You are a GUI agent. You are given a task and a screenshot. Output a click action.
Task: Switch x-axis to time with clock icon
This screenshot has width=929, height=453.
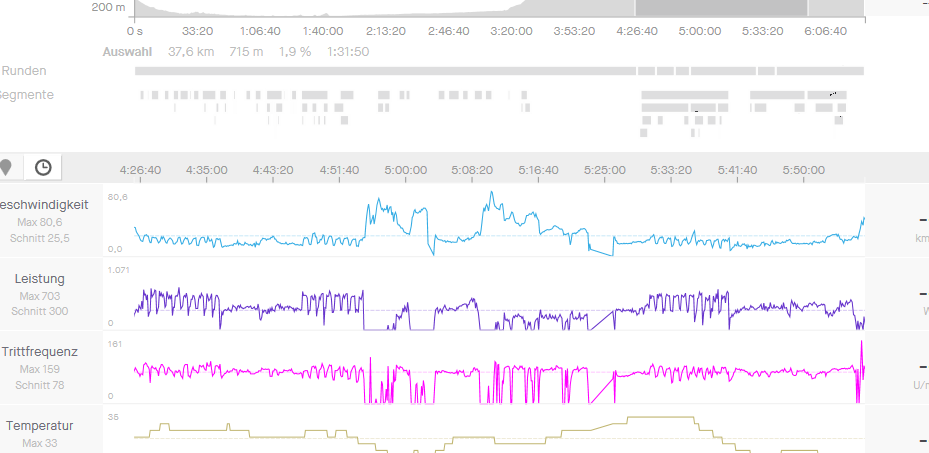(43, 167)
